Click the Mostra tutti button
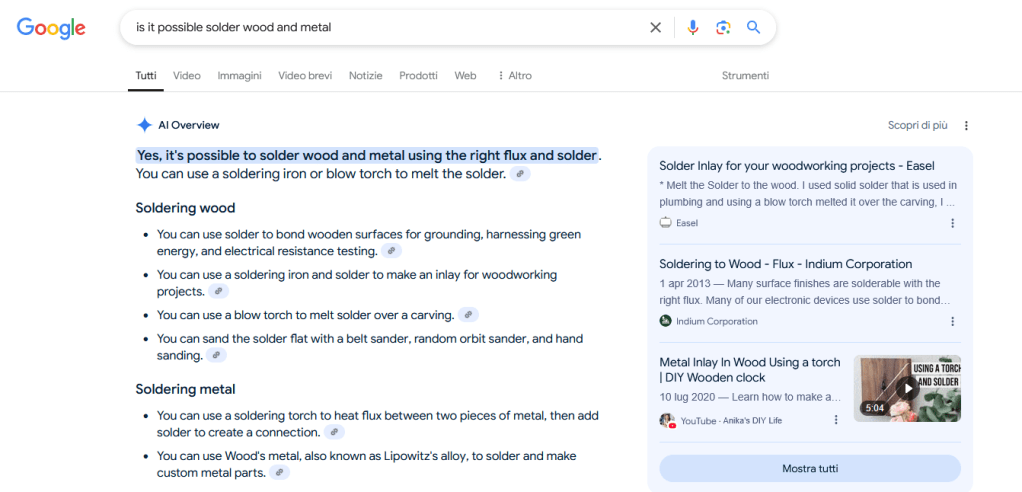The image size is (1022, 492). 810,468
